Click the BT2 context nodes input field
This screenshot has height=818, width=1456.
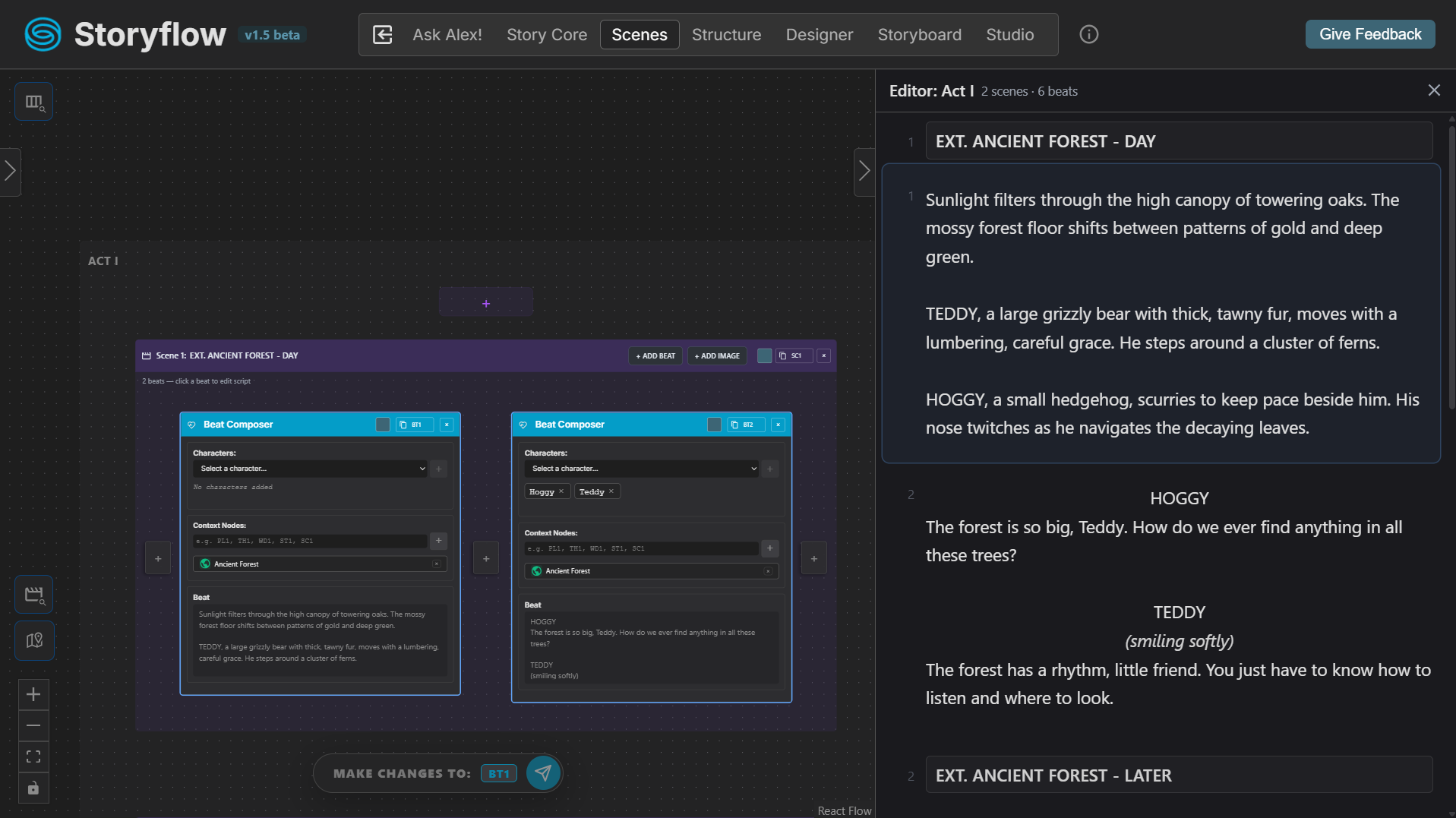click(642, 548)
